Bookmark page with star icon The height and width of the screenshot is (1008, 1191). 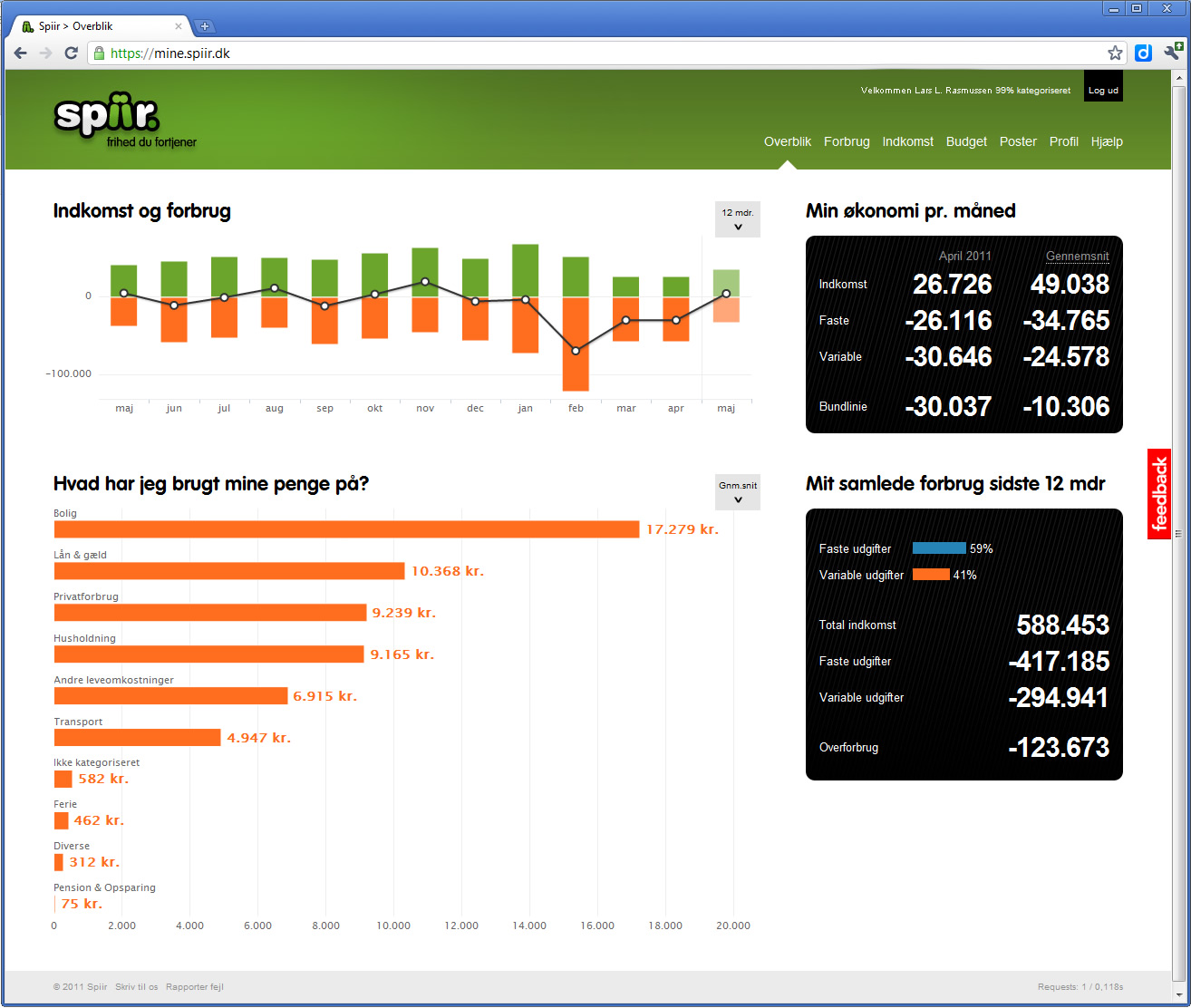pyautogui.click(x=1115, y=53)
